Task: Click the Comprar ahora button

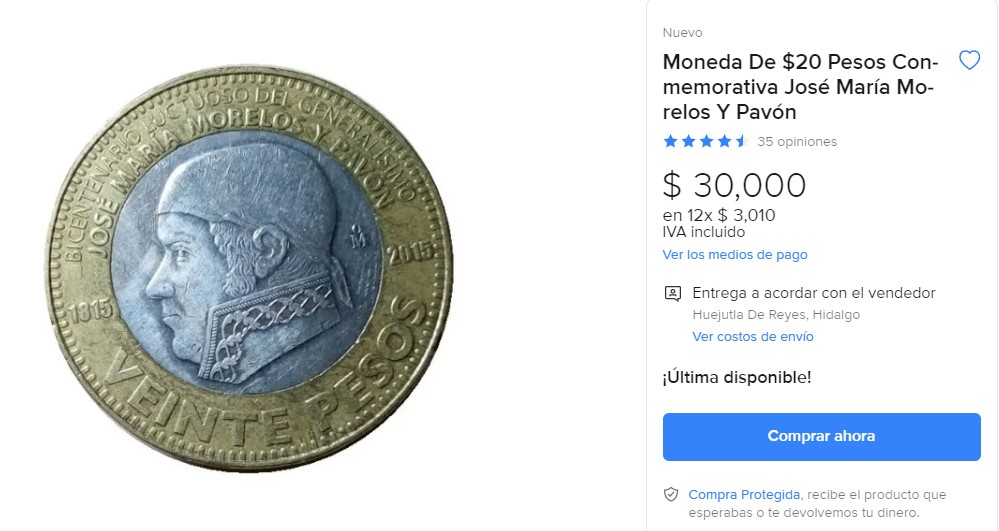Action: pyautogui.click(x=821, y=437)
